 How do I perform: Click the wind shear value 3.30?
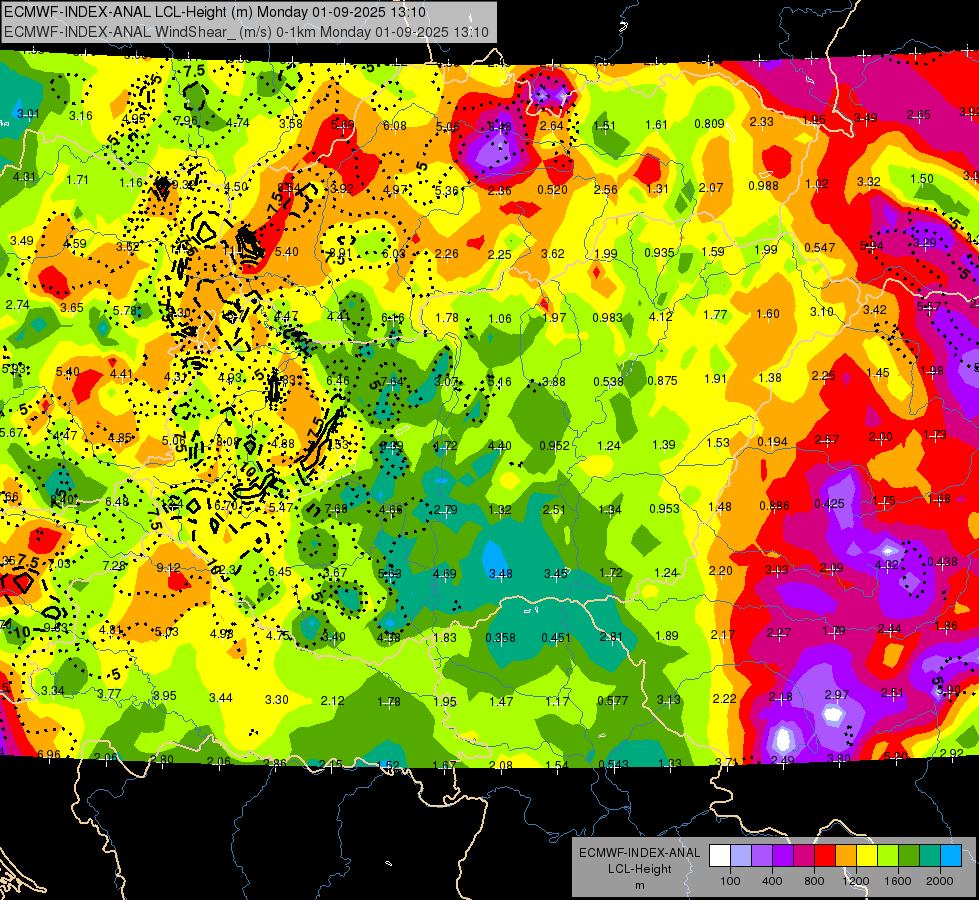click(277, 700)
